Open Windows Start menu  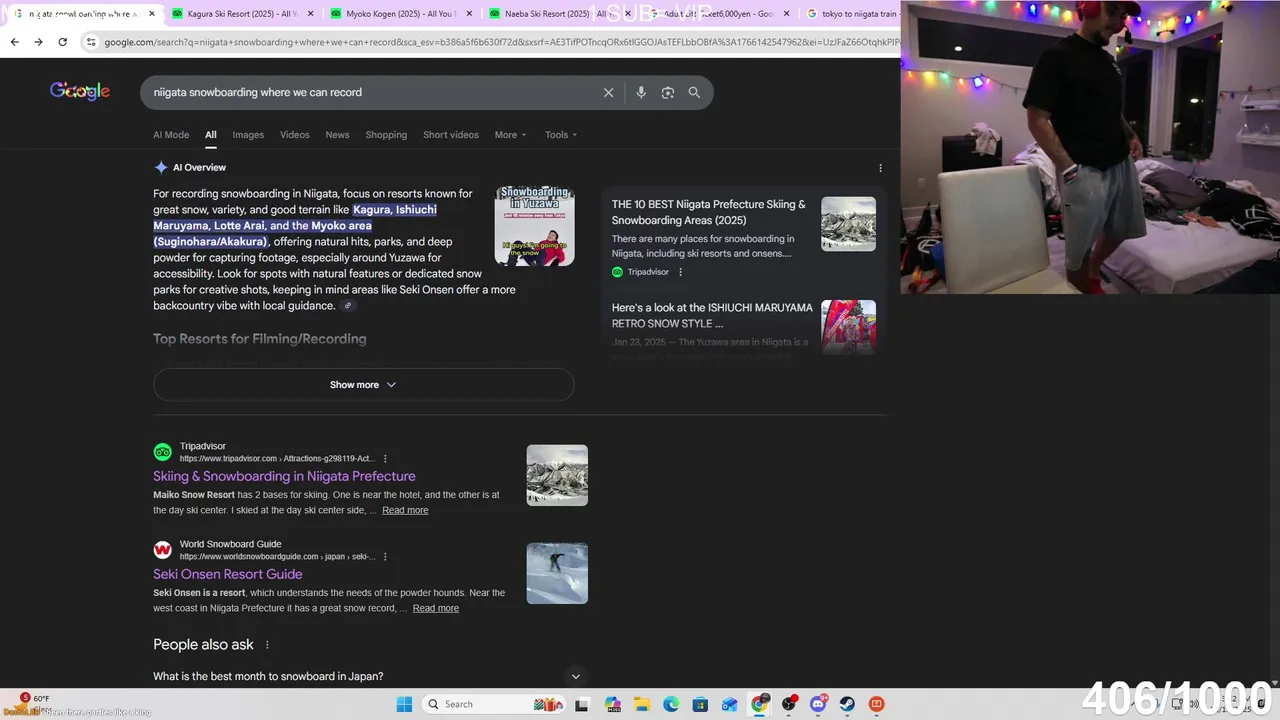(x=404, y=704)
